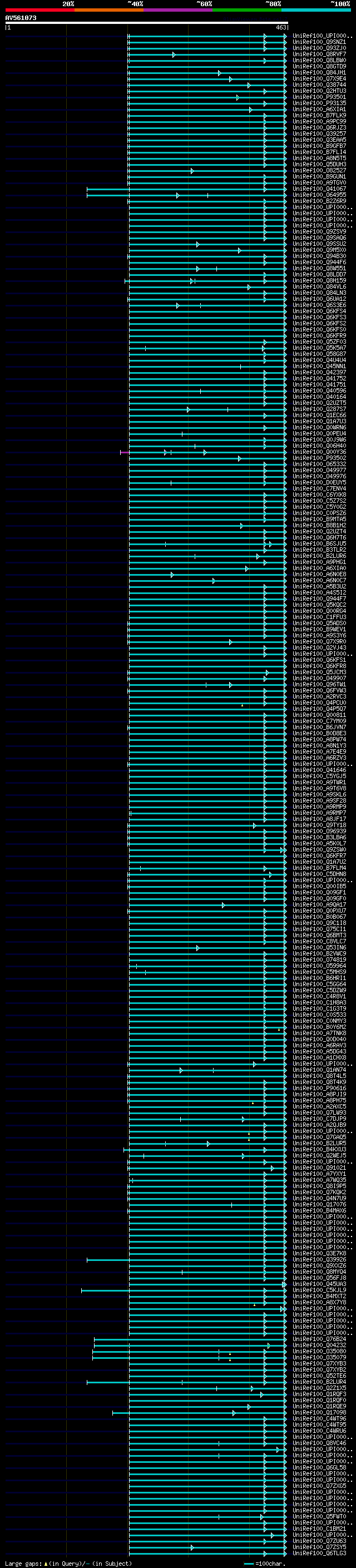Viewport: 356px width, 1568px height.
Task: Click the alignment bar of UniRef100_Q41067
Action: coord(186,189)
